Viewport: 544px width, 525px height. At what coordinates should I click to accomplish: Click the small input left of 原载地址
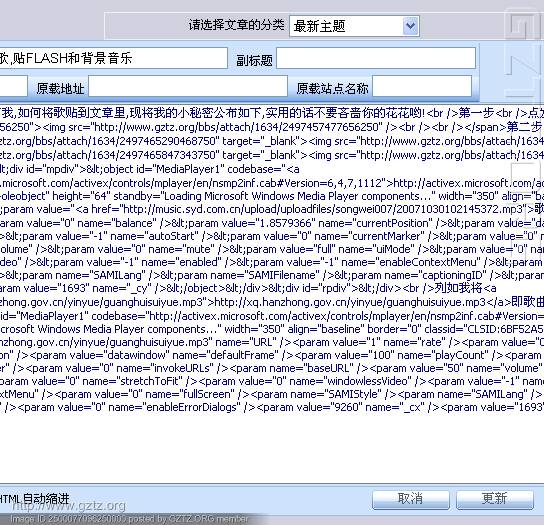[x=13, y=86]
